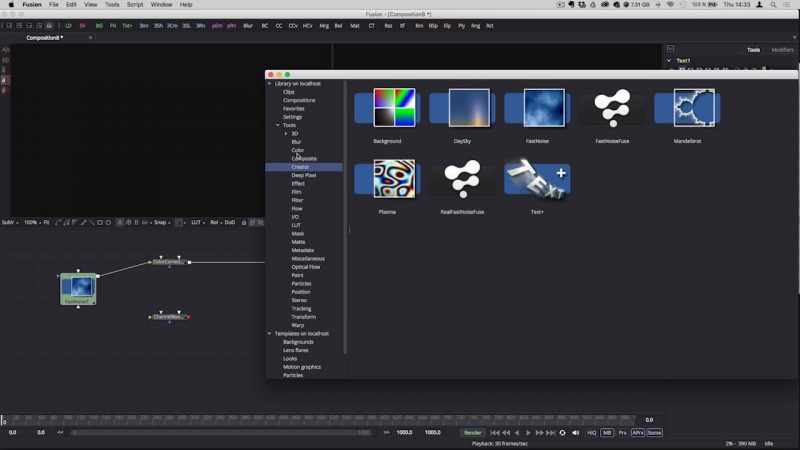Open the Tools menu
800x450 pixels.
click(x=112, y=5)
